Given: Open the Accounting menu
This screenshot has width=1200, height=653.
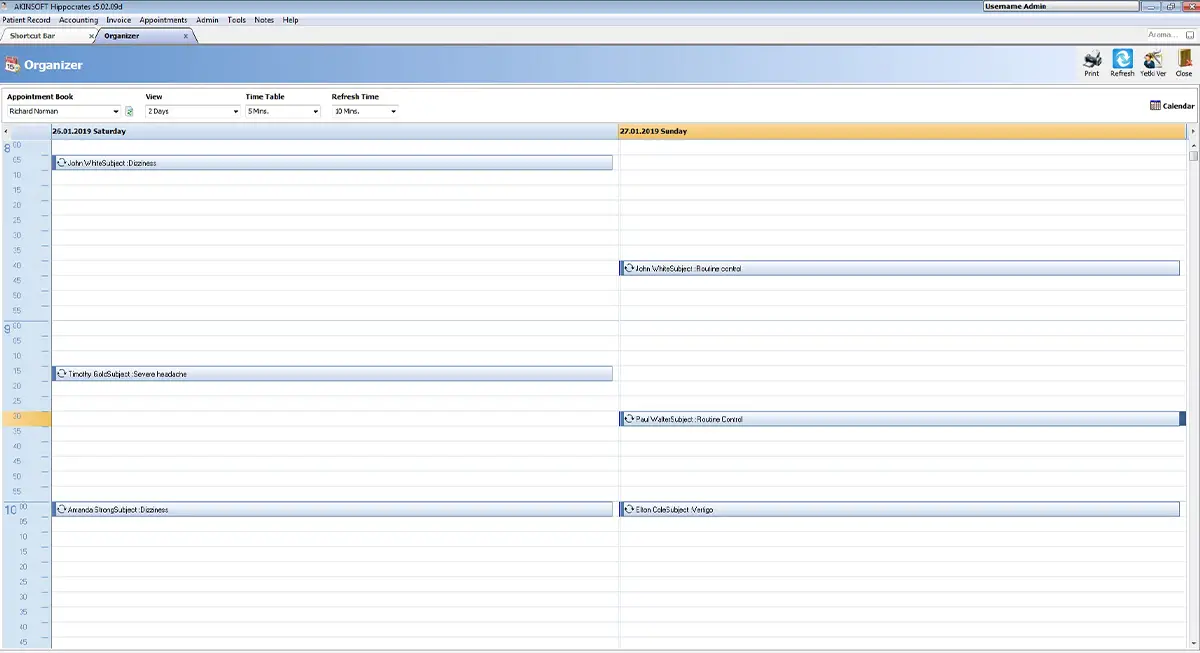Looking at the screenshot, I should pos(78,20).
